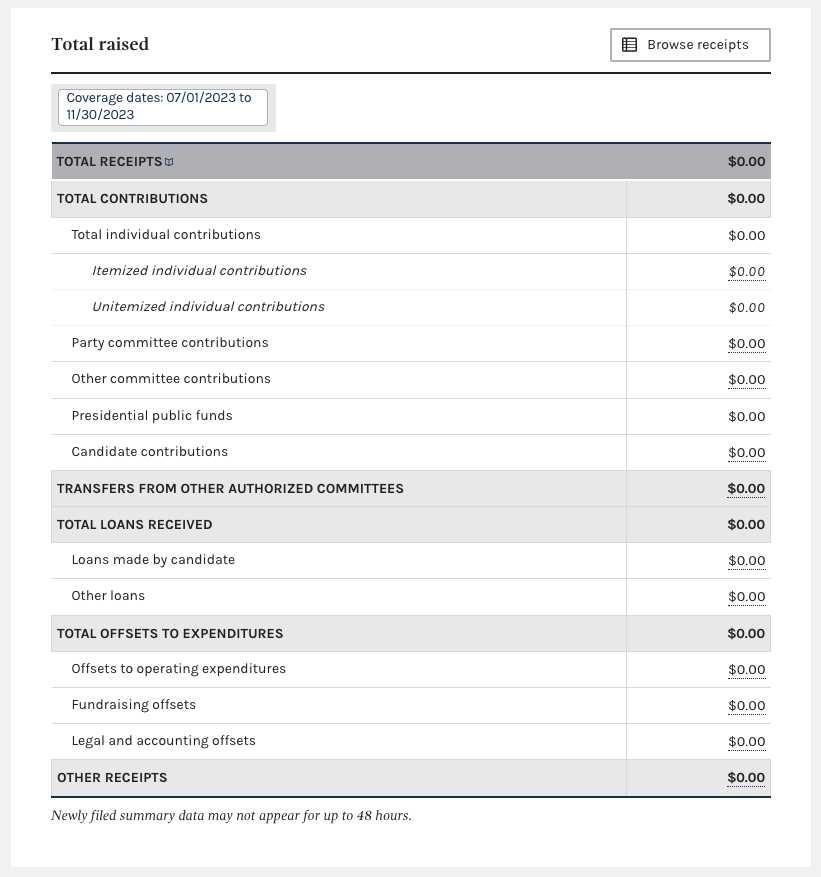Viewport: 821px width, 877px height.
Task: Select the OTHER RECEIPTS row label
Action: pyautogui.click(x=112, y=777)
